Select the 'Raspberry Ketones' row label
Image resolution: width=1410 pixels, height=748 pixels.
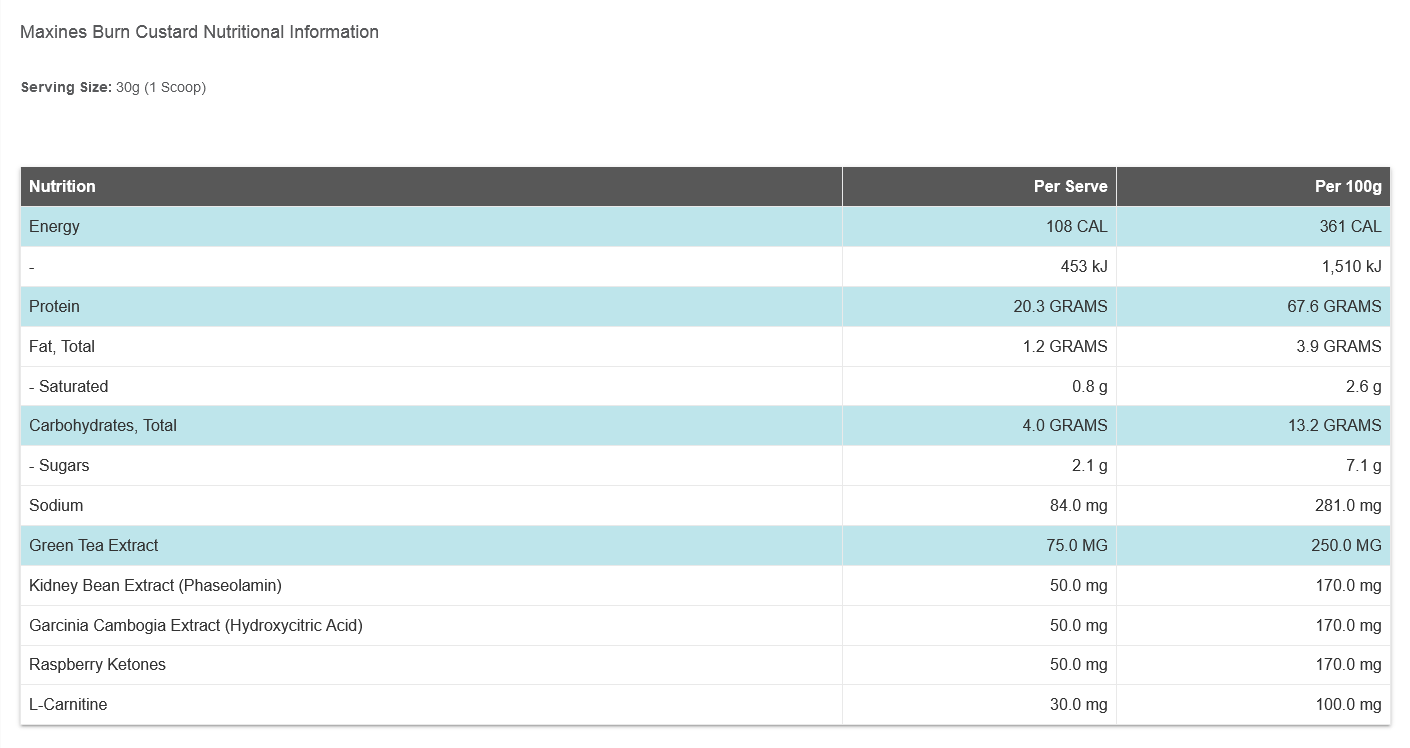[97, 664]
